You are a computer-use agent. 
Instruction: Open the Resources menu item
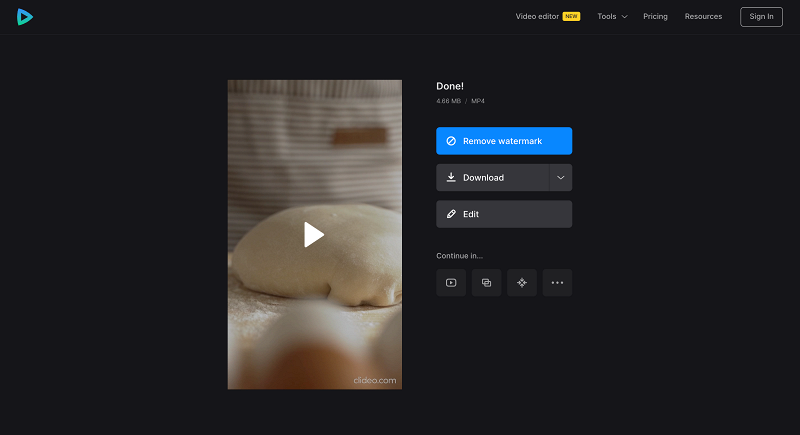(x=703, y=16)
